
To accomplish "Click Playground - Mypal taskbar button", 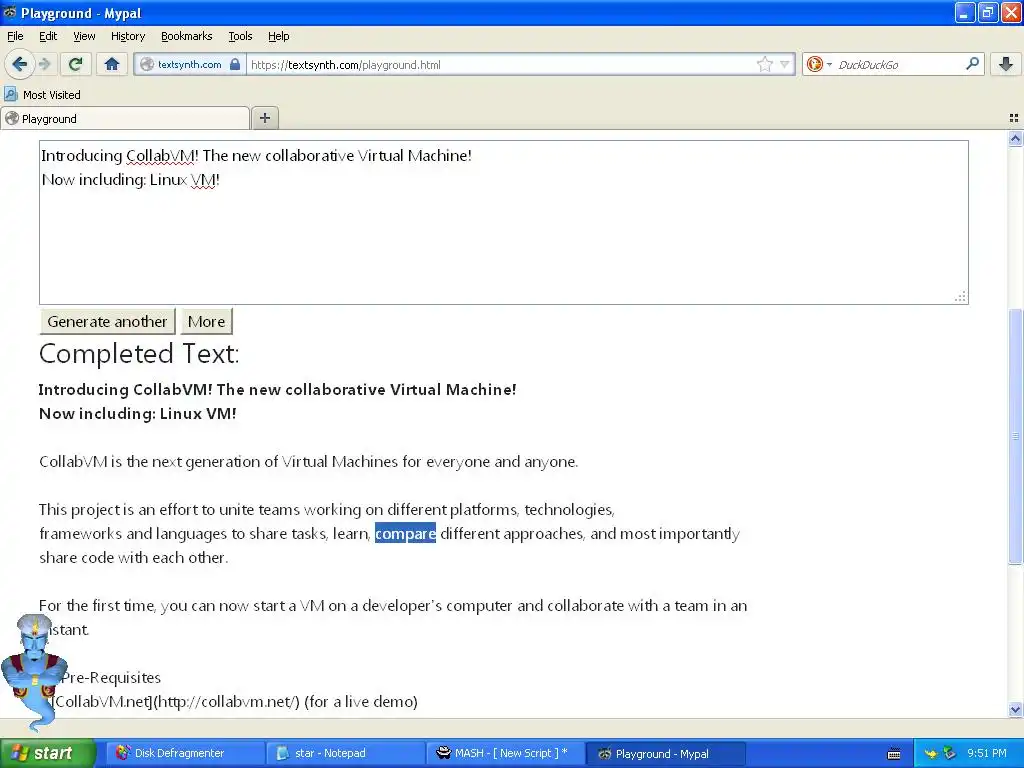I will pos(665,754).
